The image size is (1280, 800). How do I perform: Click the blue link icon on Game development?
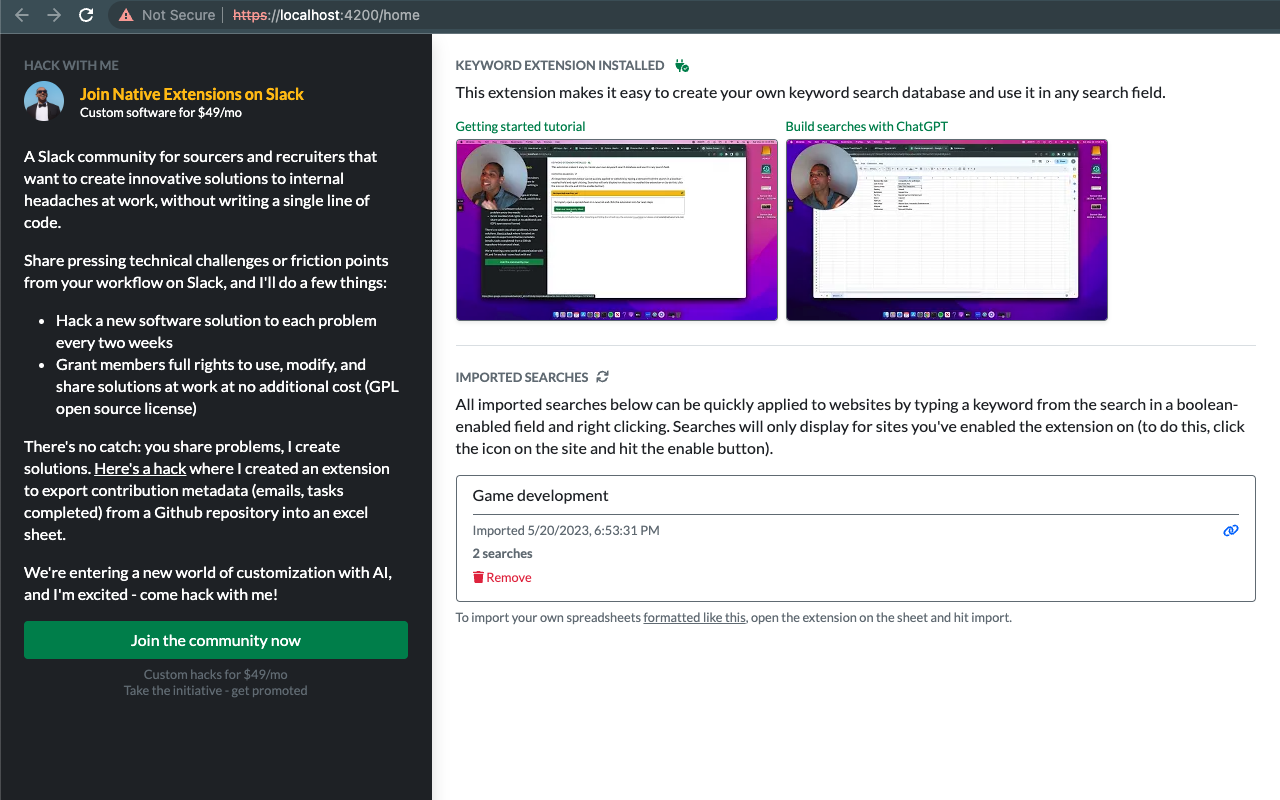coord(1231,530)
